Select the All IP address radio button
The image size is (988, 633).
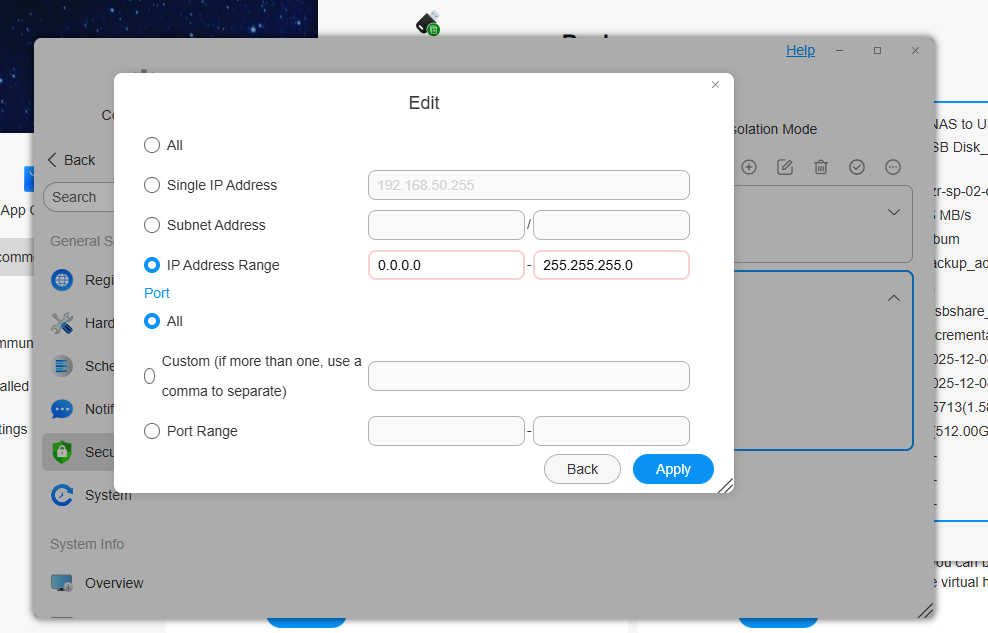[x=152, y=145]
